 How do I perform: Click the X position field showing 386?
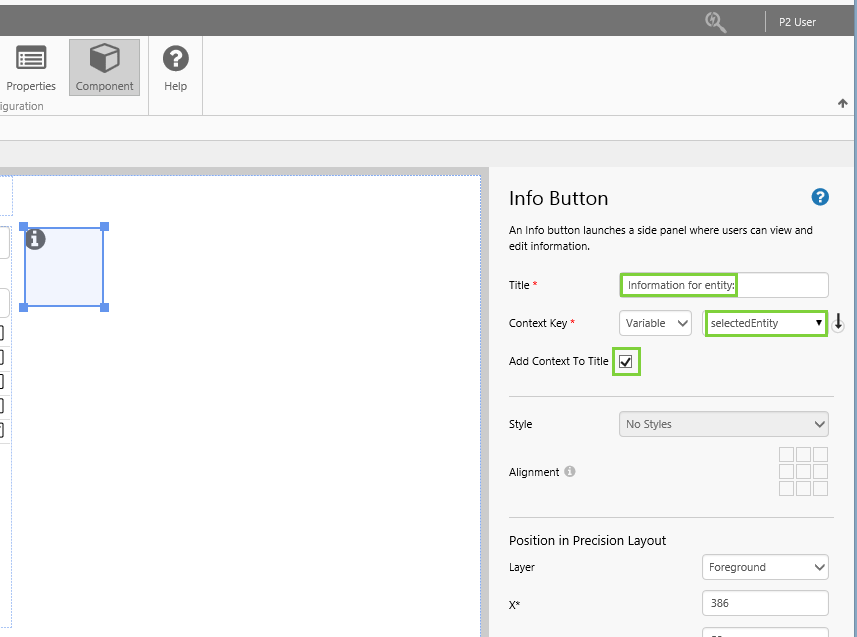(765, 603)
